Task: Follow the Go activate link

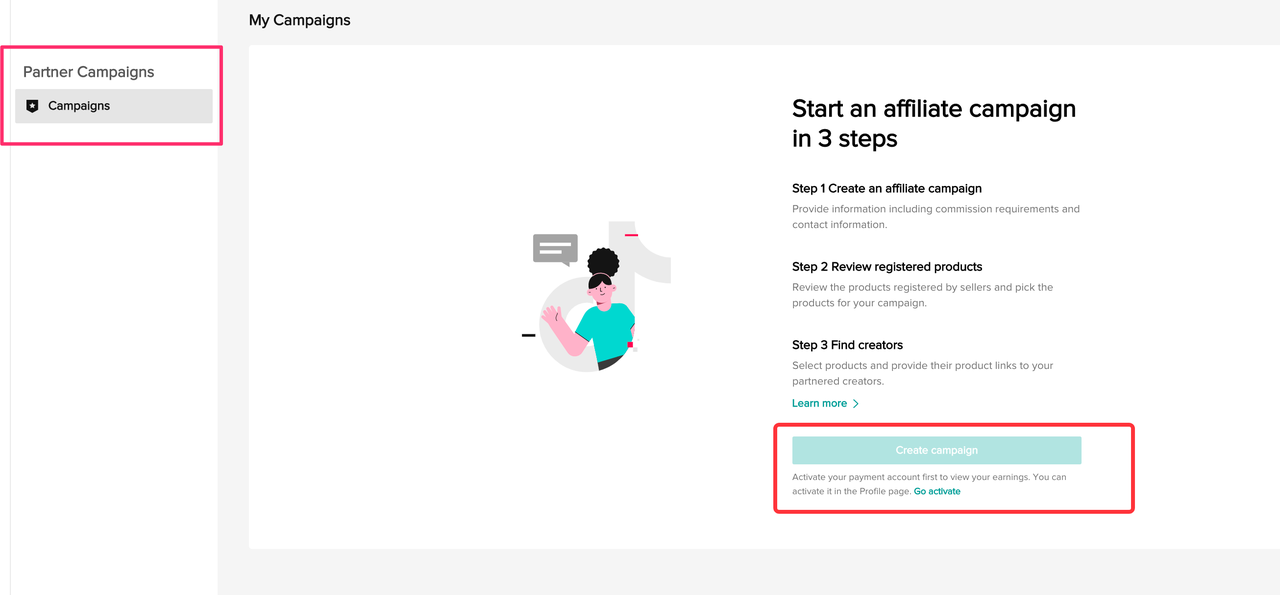Action: tap(937, 491)
